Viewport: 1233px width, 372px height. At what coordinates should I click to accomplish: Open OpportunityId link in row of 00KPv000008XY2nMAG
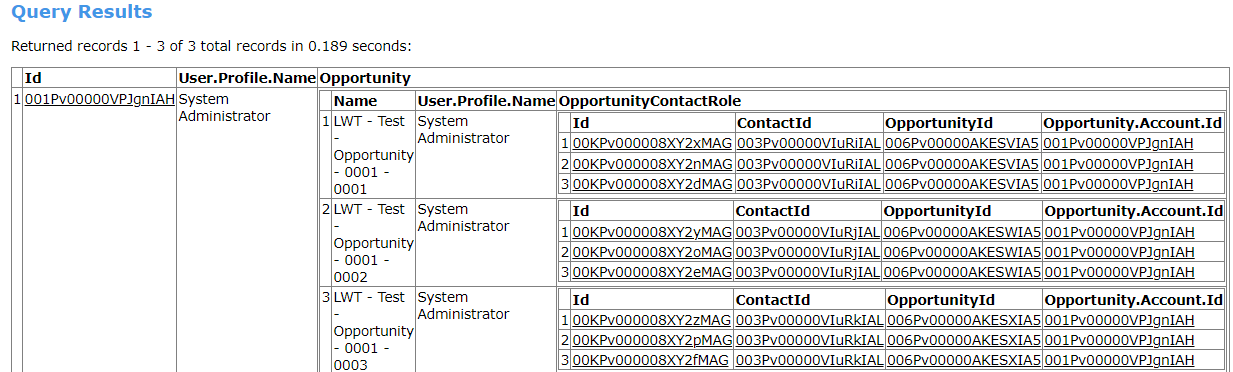point(962,164)
